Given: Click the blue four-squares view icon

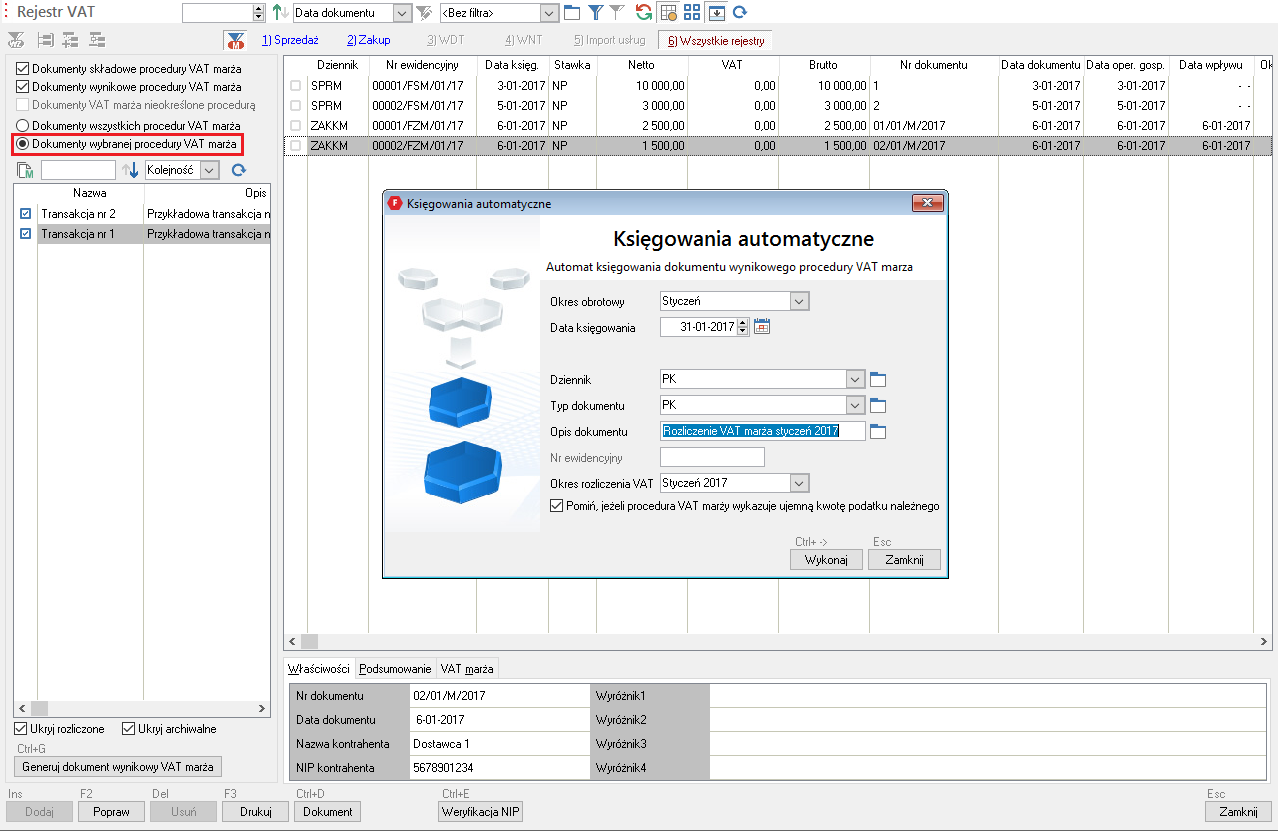Looking at the screenshot, I should (692, 13).
